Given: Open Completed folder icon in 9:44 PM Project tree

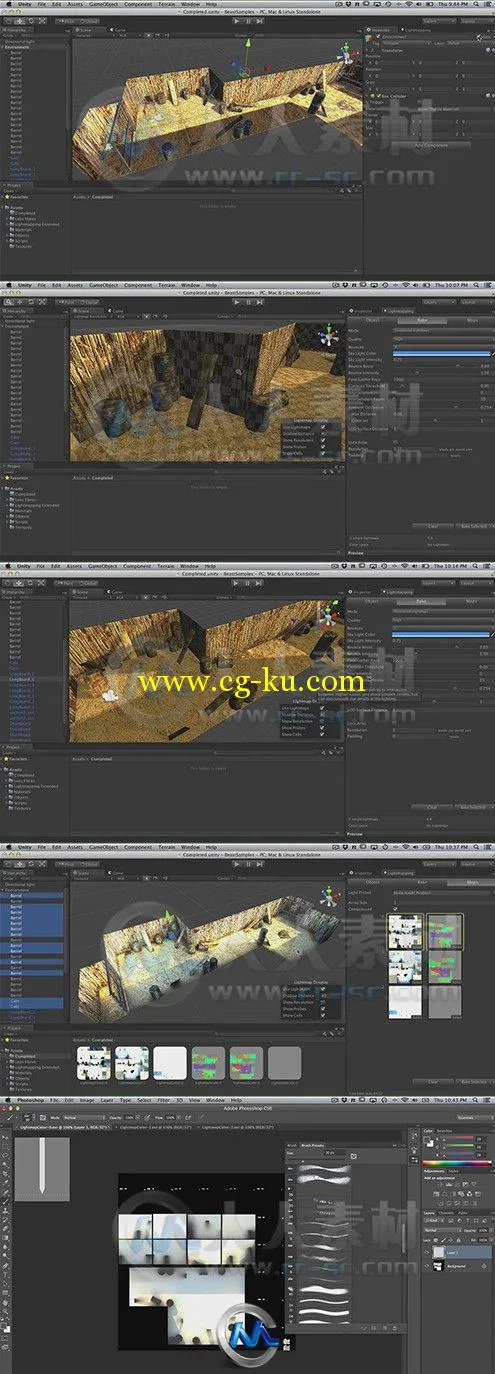Looking at the screenshot, I should coord(12,214).
